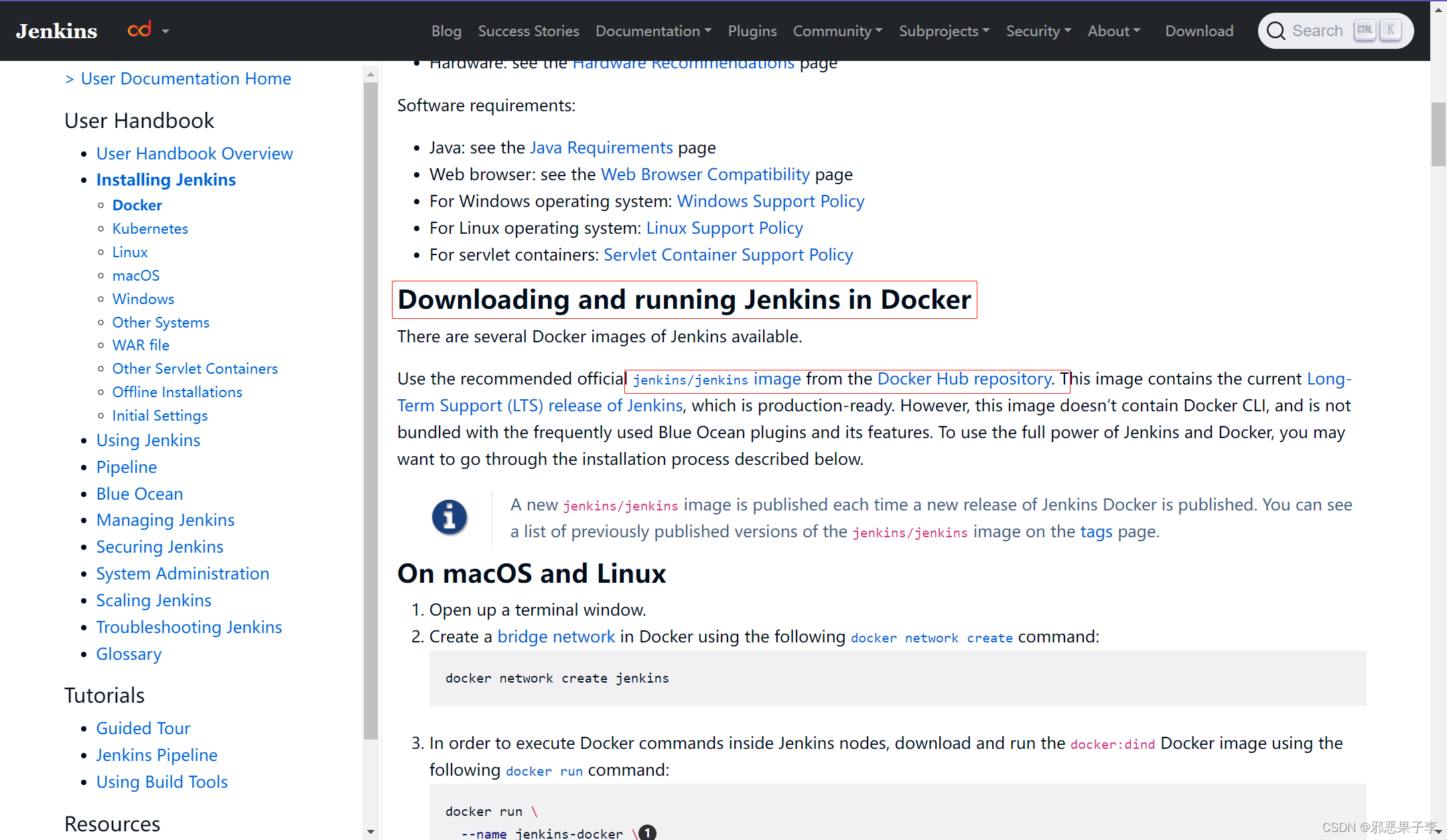Click the Jenkins logo in header
This screenshot has width=1447, height=840.
tap(56, 31)
